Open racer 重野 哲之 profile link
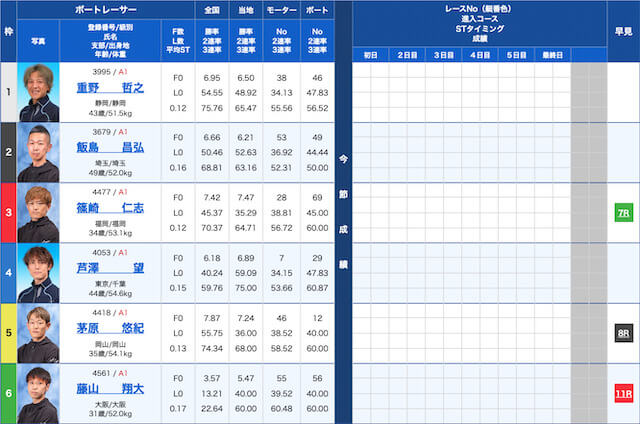 (x=110, y=87)
